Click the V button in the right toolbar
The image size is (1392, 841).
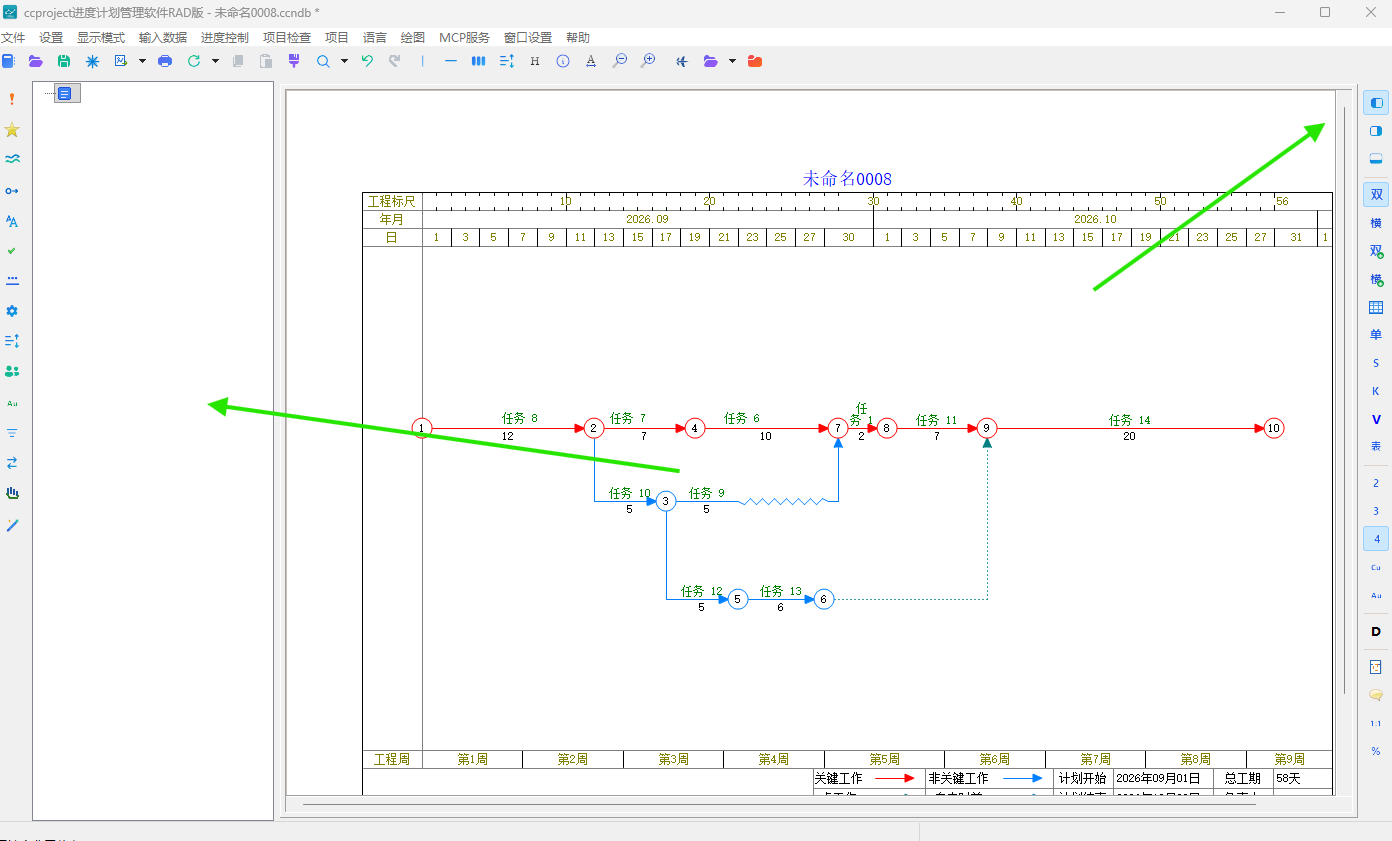(x=1376, y=419)
